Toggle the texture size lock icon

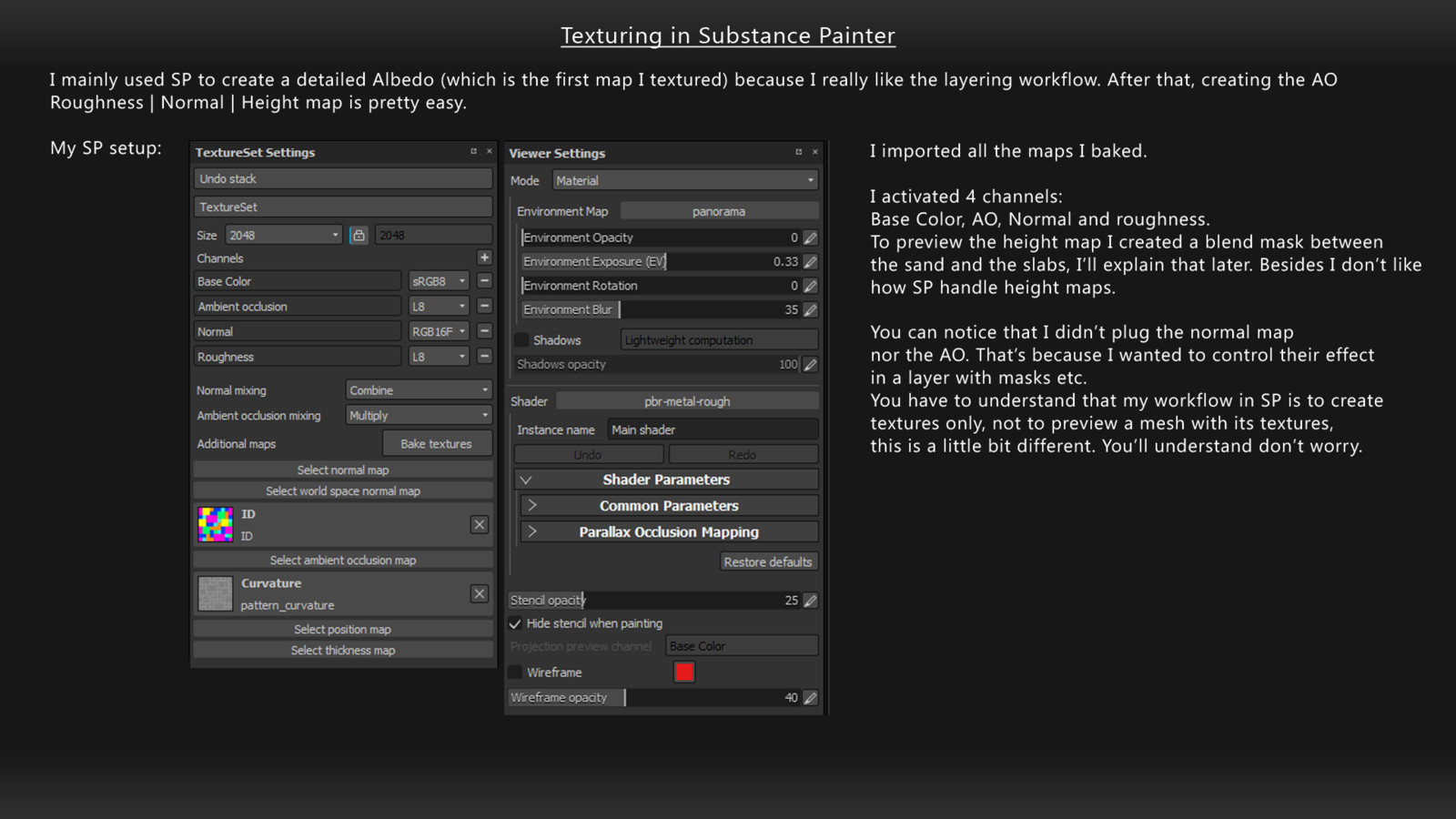(359, 235)
